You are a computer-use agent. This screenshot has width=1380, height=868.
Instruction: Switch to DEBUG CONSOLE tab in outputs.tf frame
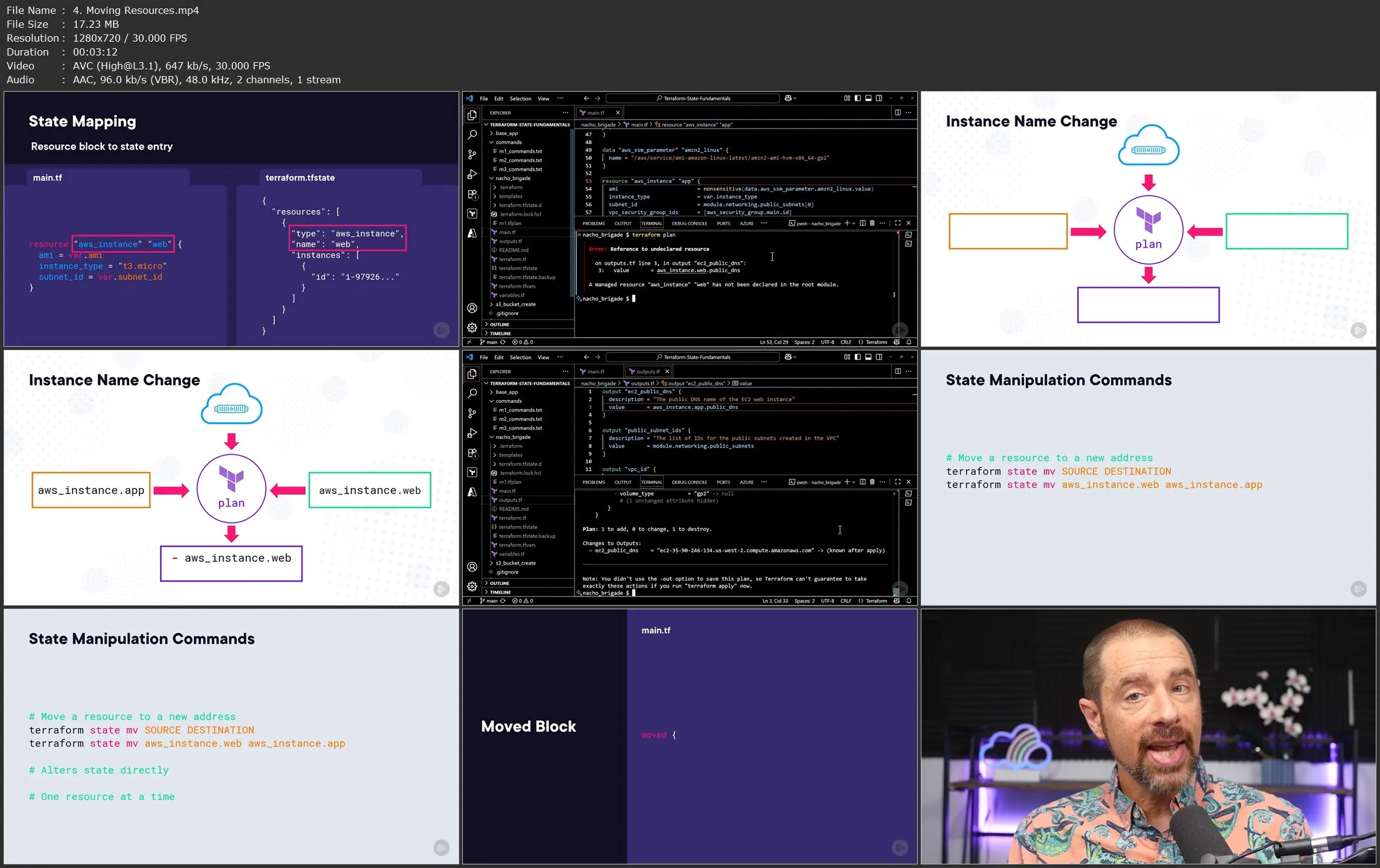click(689, 483)
